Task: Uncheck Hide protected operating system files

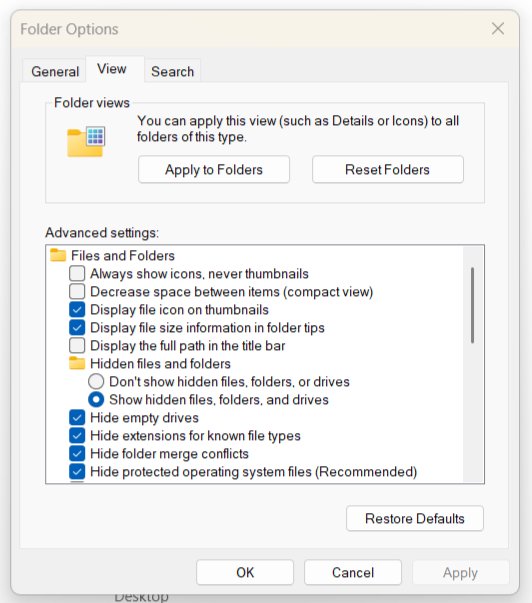Action: (x=77, y=471)
